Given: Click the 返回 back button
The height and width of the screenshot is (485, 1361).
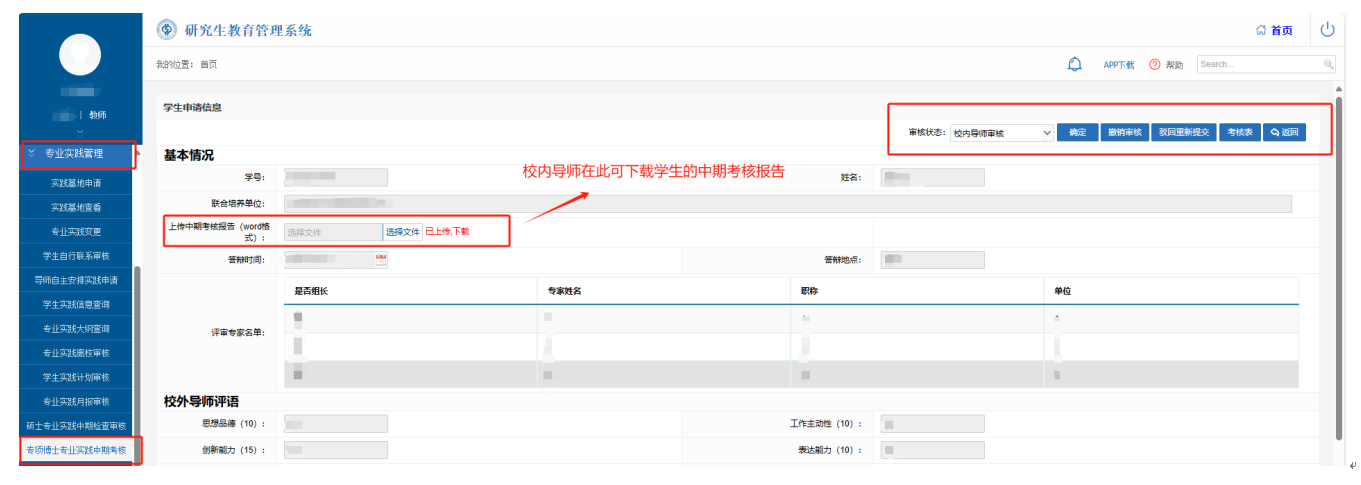Looking at the screenshot, I should pyautogui.click(x=1284, y=132).
